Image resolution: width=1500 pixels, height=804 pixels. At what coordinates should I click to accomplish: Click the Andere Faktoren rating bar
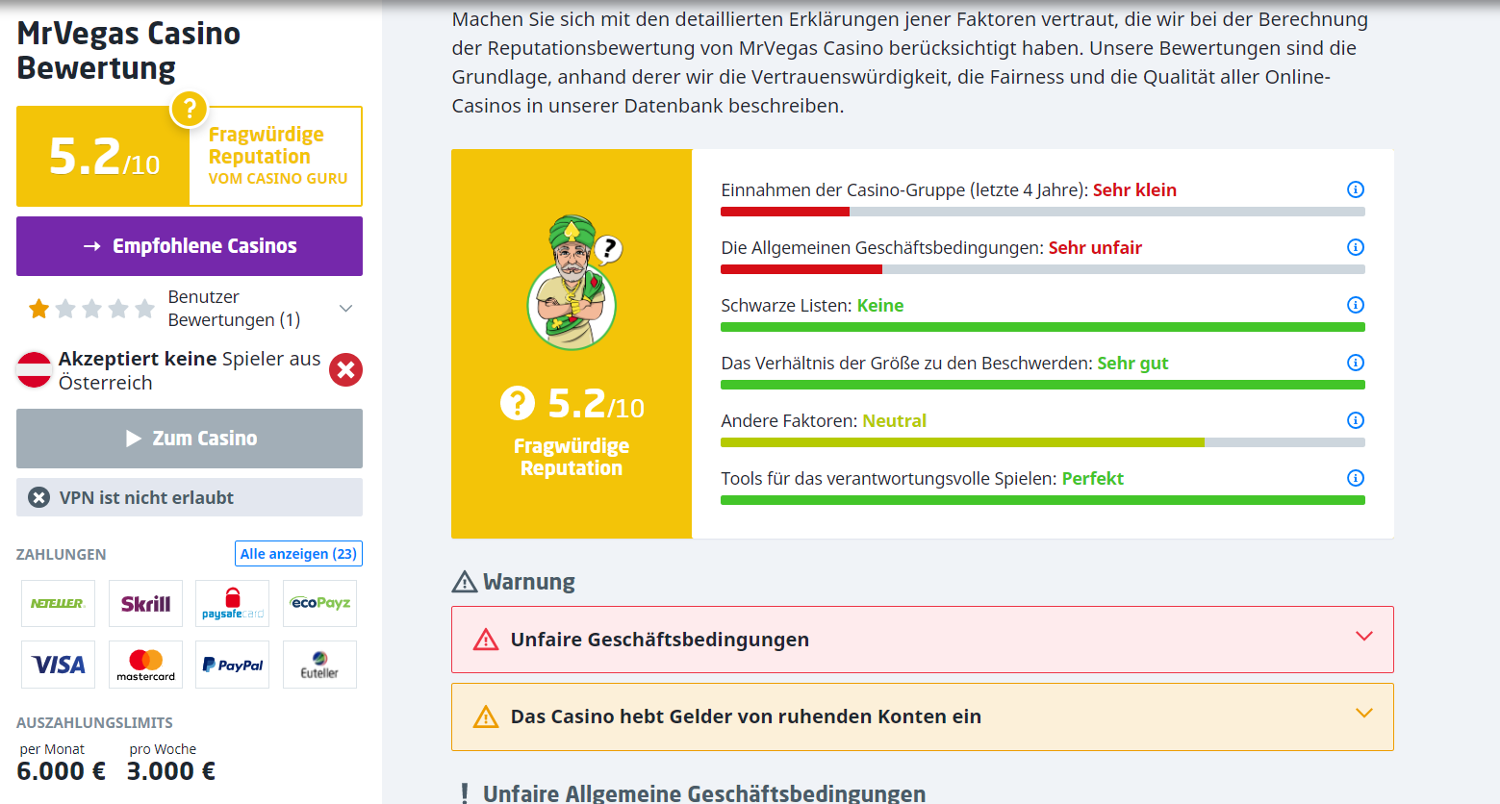1042,441
